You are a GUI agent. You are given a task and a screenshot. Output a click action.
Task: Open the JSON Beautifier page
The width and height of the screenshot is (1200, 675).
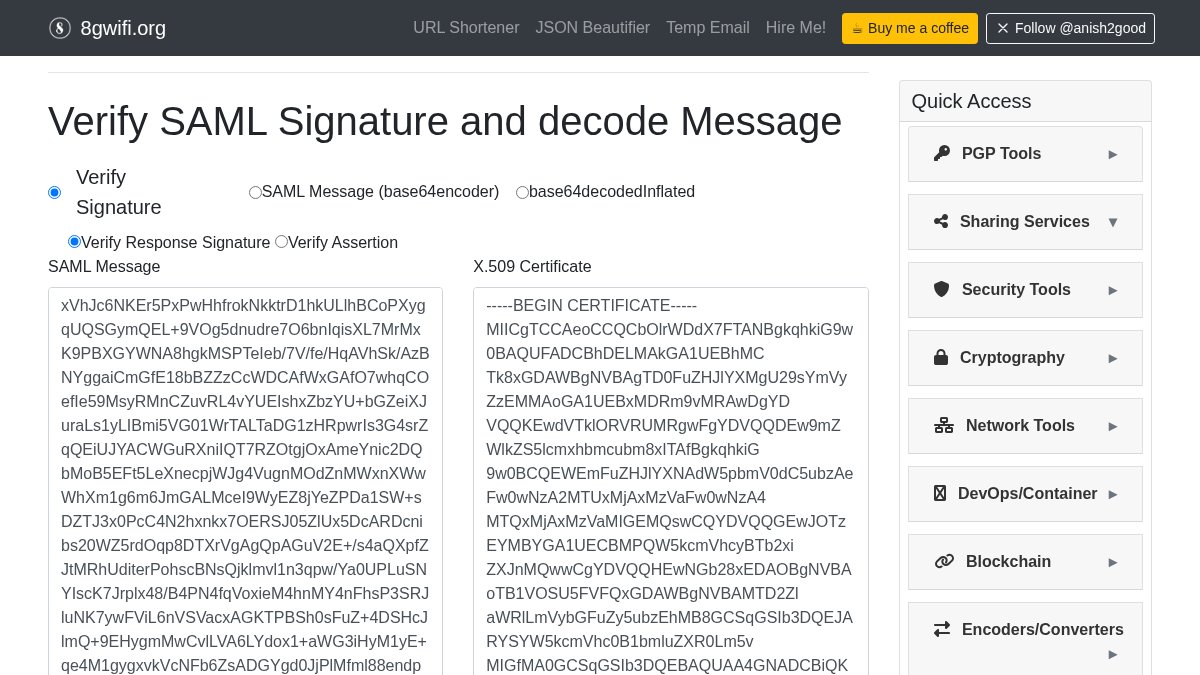[x=592, y=28]
